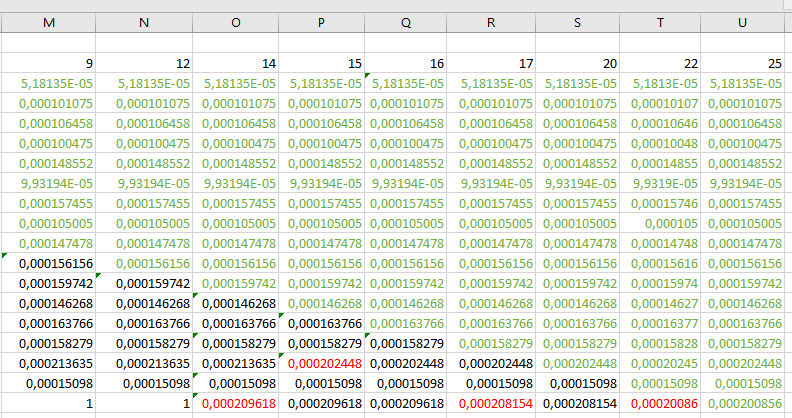Click cell containing 9 in column M

48,63
